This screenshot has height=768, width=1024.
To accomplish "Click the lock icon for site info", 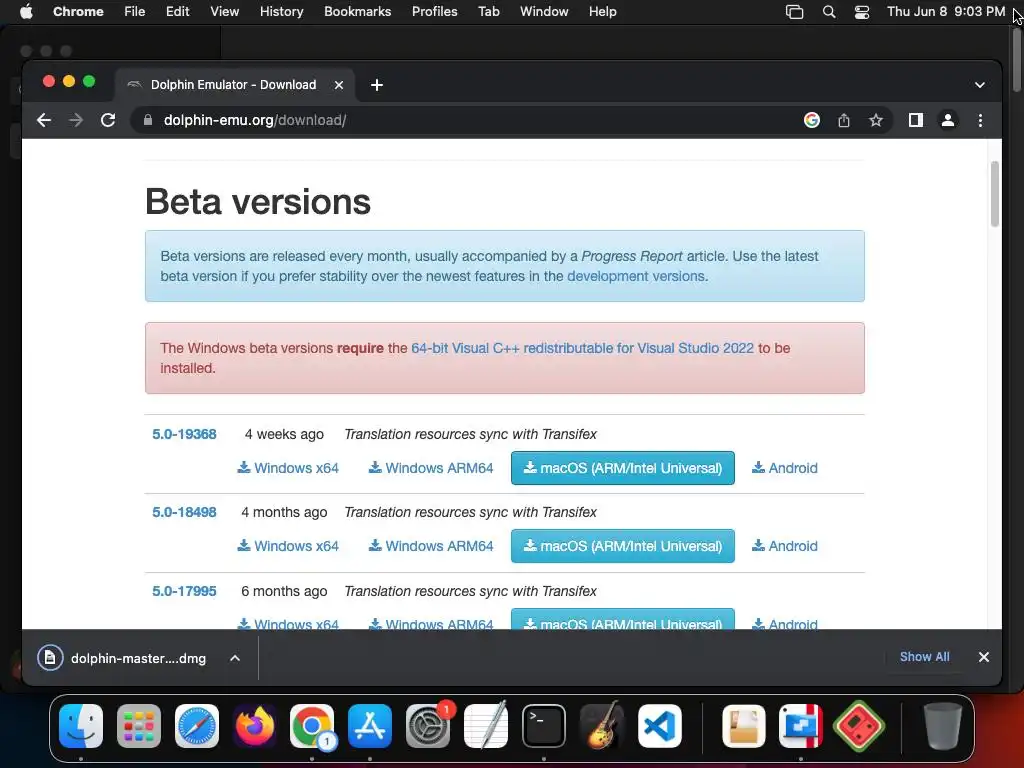I will coord(148,120).
